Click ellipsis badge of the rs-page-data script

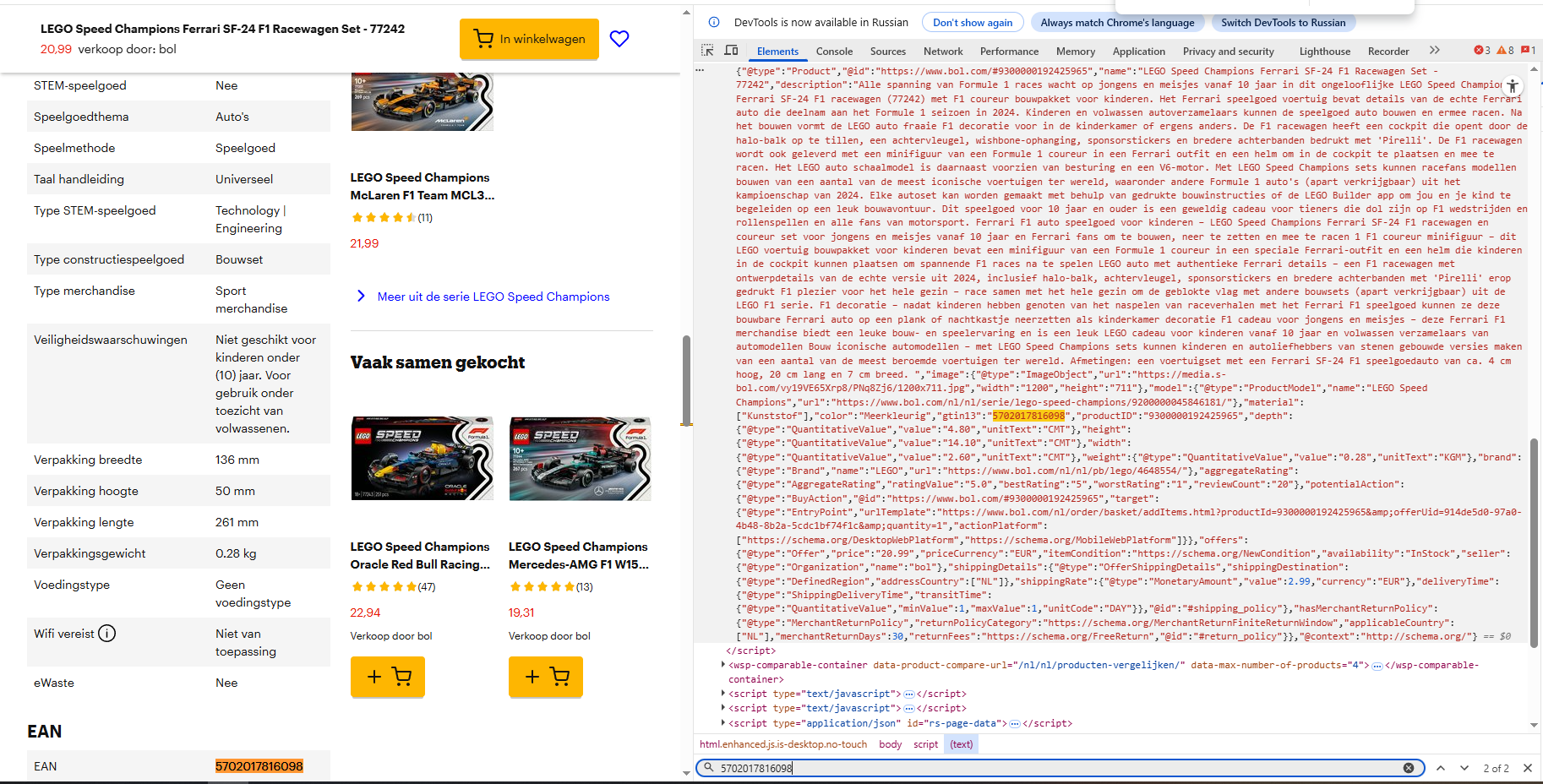1015,723
